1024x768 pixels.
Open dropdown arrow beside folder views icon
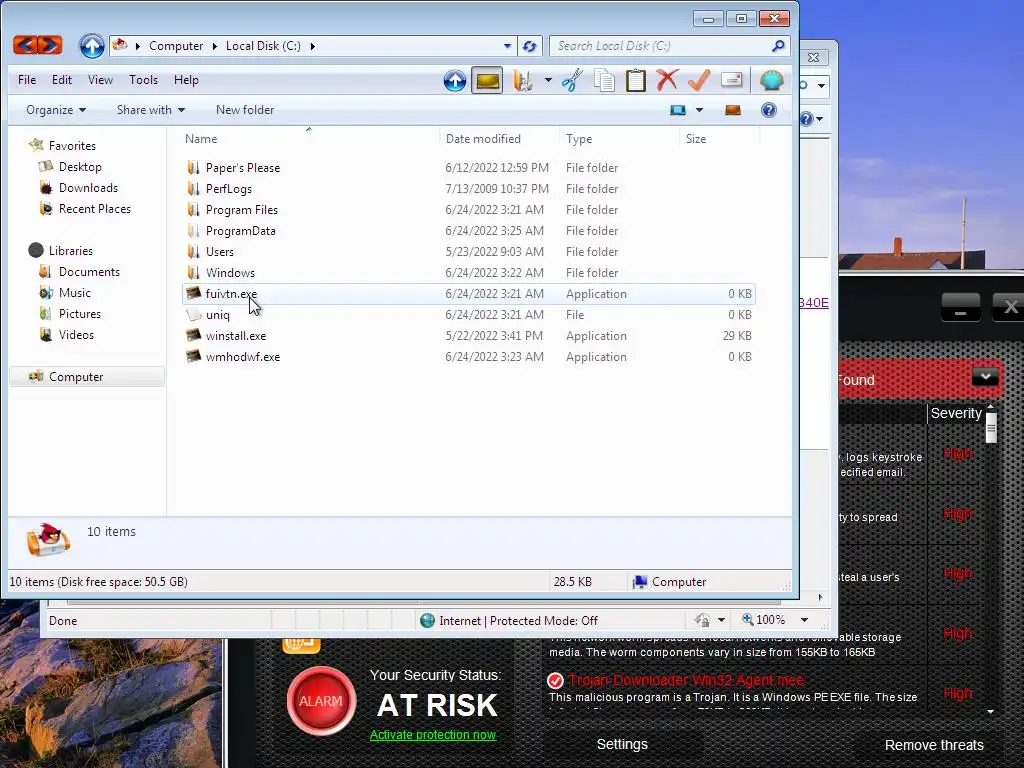coord(548,80)
